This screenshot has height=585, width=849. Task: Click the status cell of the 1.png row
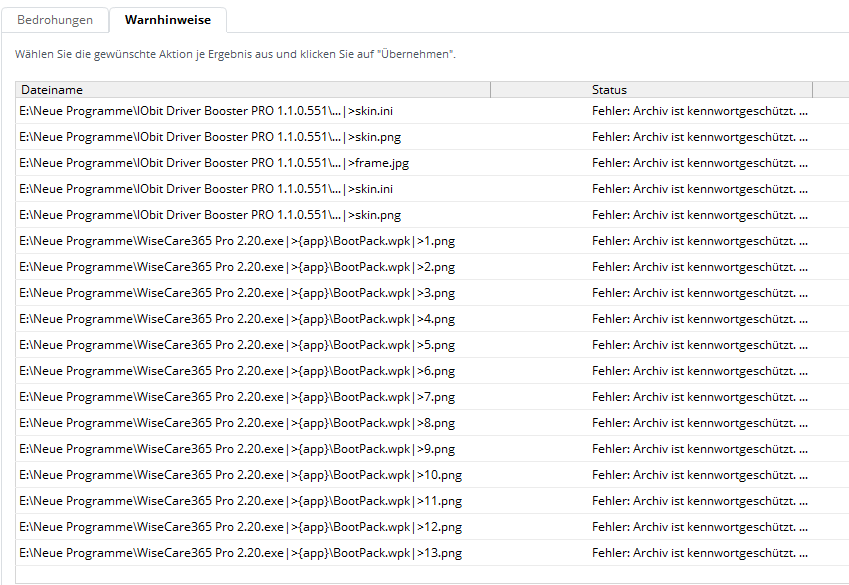point(700,241)
